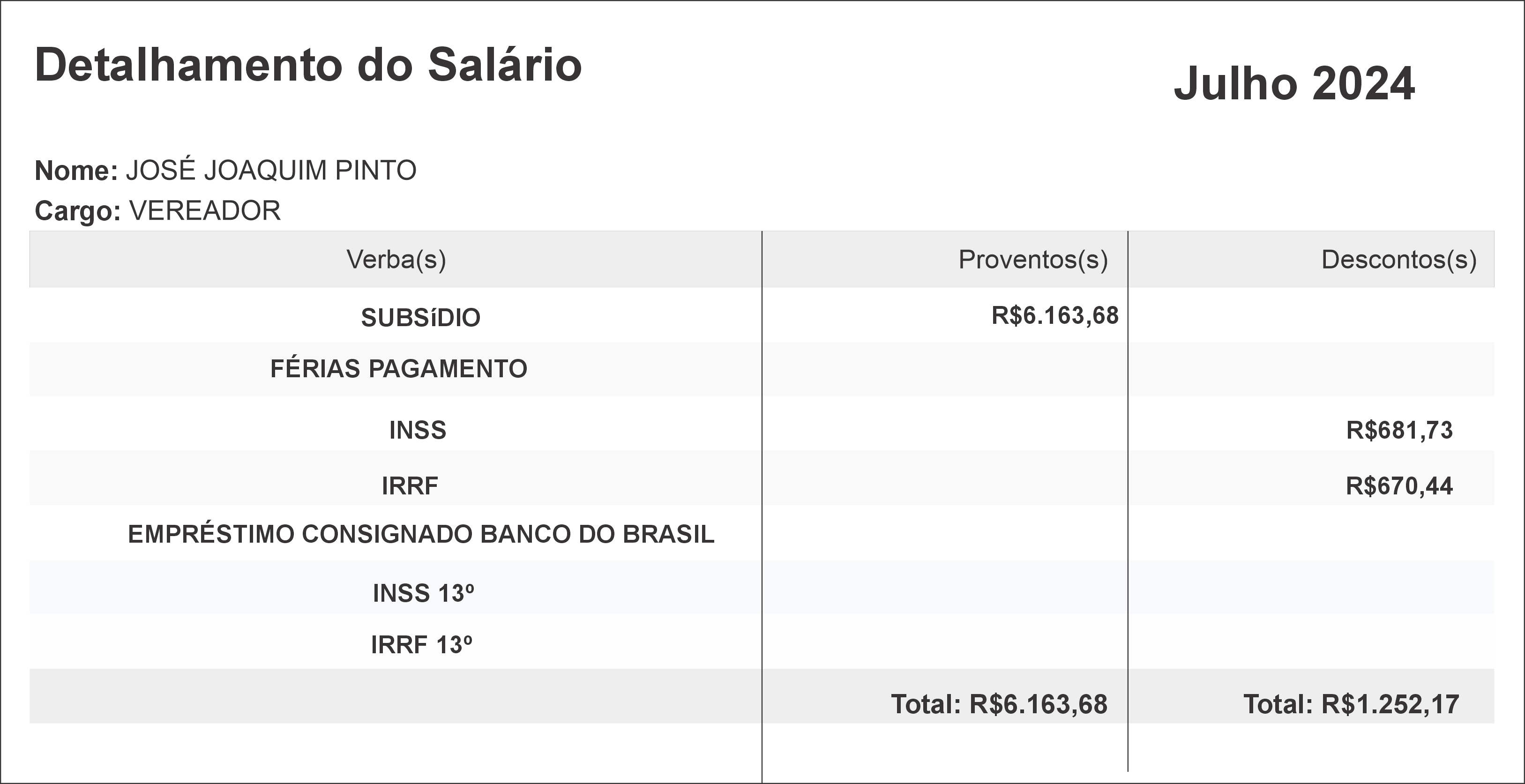Click the plain IRRF row label
Screen dimensions: 1525x784
tap(410, 486)
